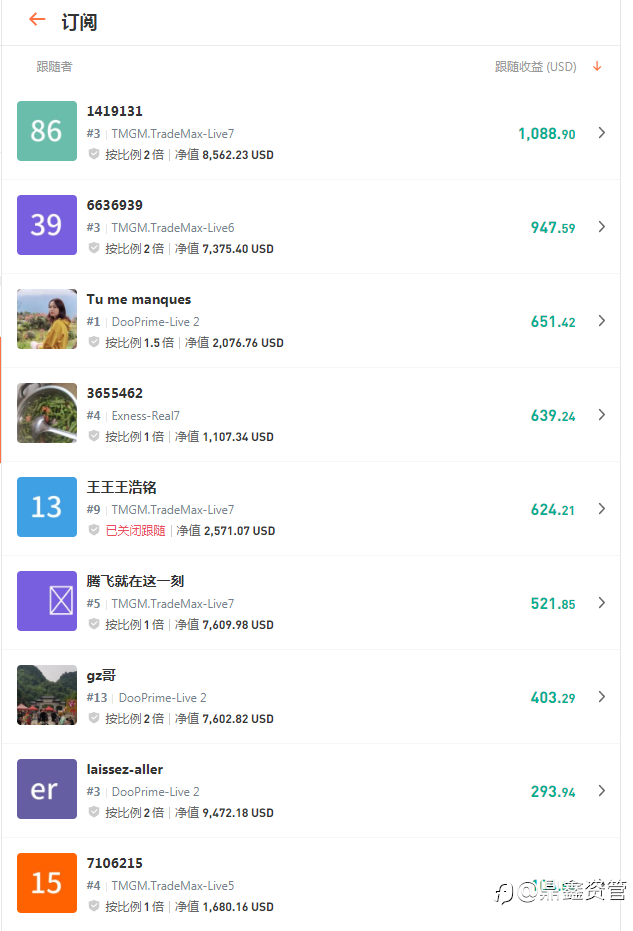Select the orange 15 avatar of 7106215
Image resolution: width=633 pixels, height=931 pixels.
(x=47, y=883)
